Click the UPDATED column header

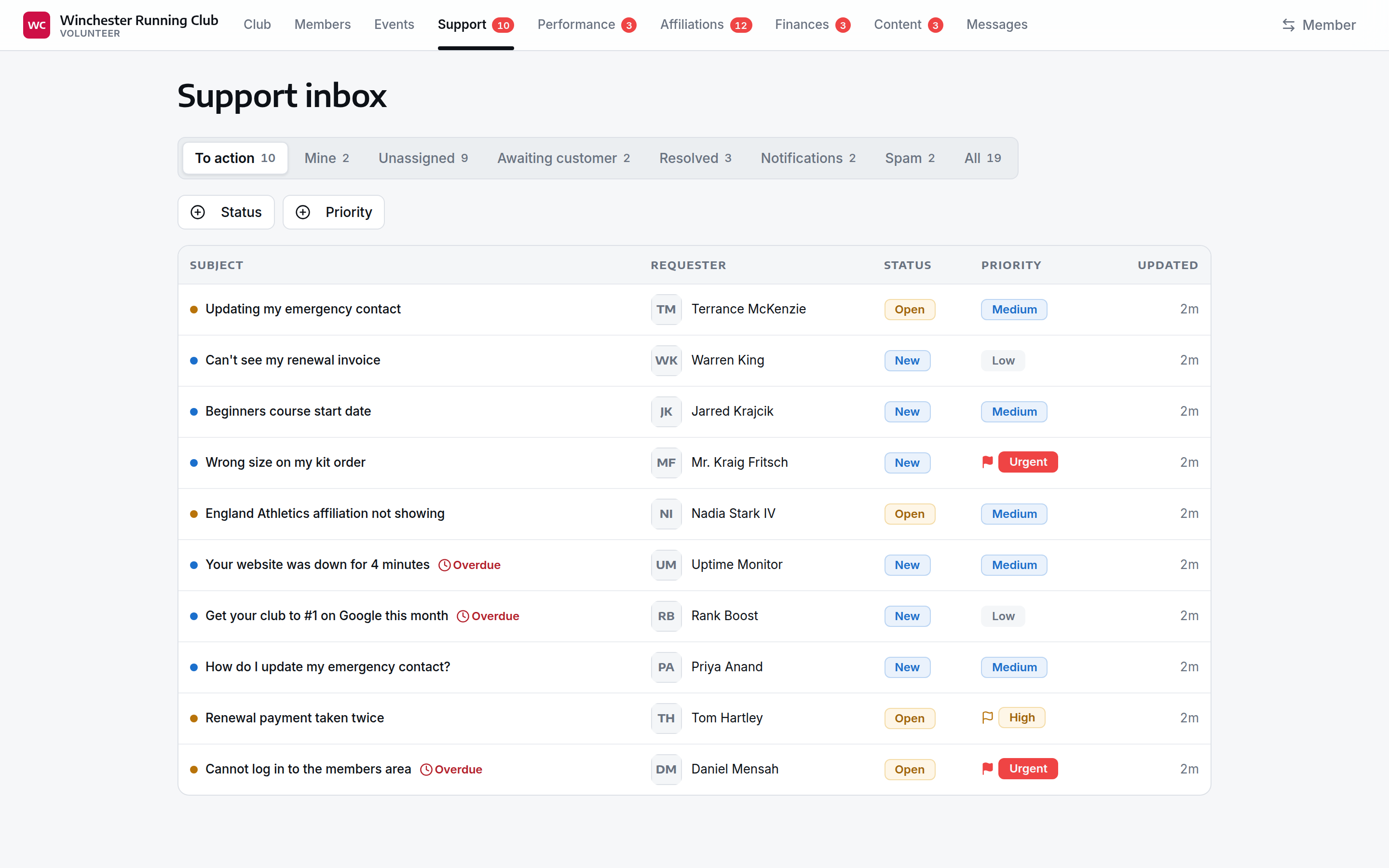click(x=1168, y=265)
